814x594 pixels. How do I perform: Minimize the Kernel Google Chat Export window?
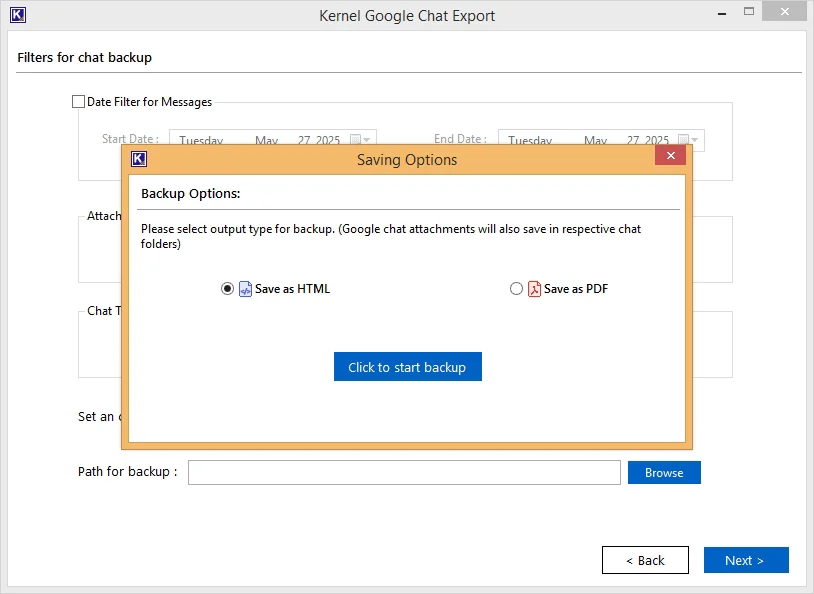pos(722,14)
